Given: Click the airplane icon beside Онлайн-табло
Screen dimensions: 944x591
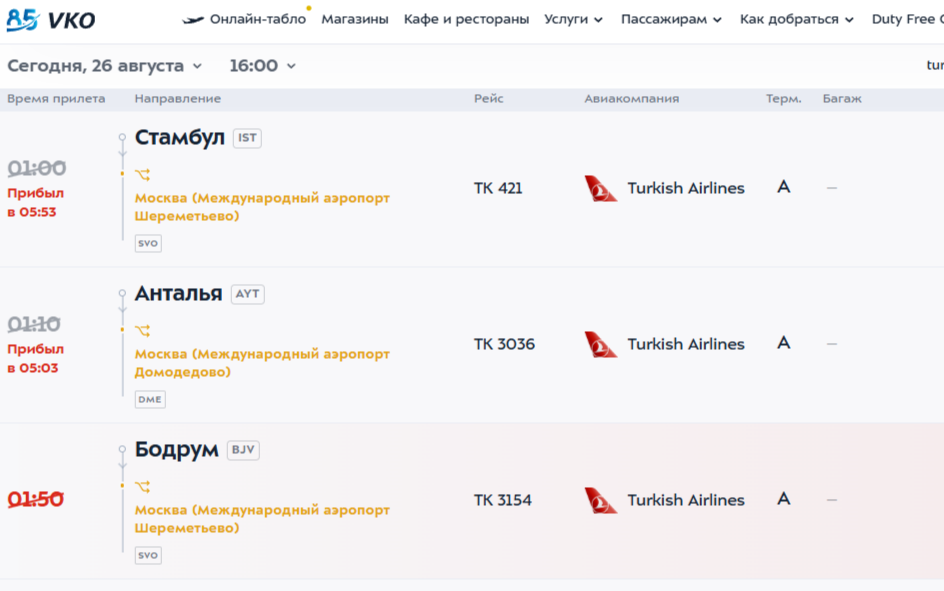Looking at the screenshot, I should [193, 20].
